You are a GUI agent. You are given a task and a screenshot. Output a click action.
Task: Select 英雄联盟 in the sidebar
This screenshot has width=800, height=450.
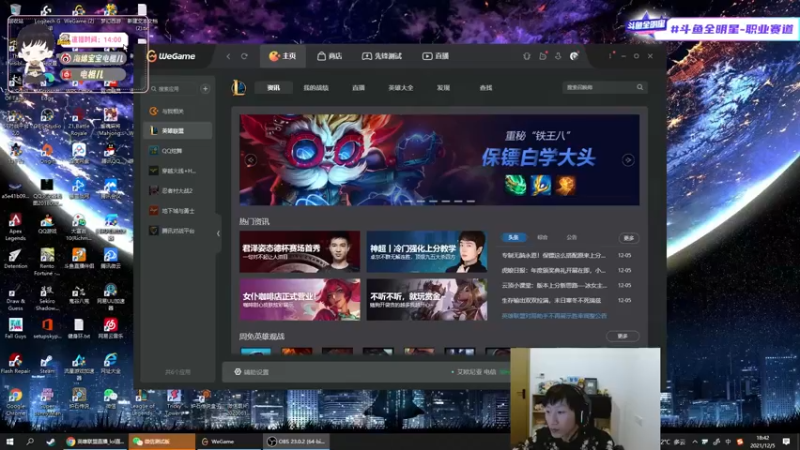tap(178, 131)
